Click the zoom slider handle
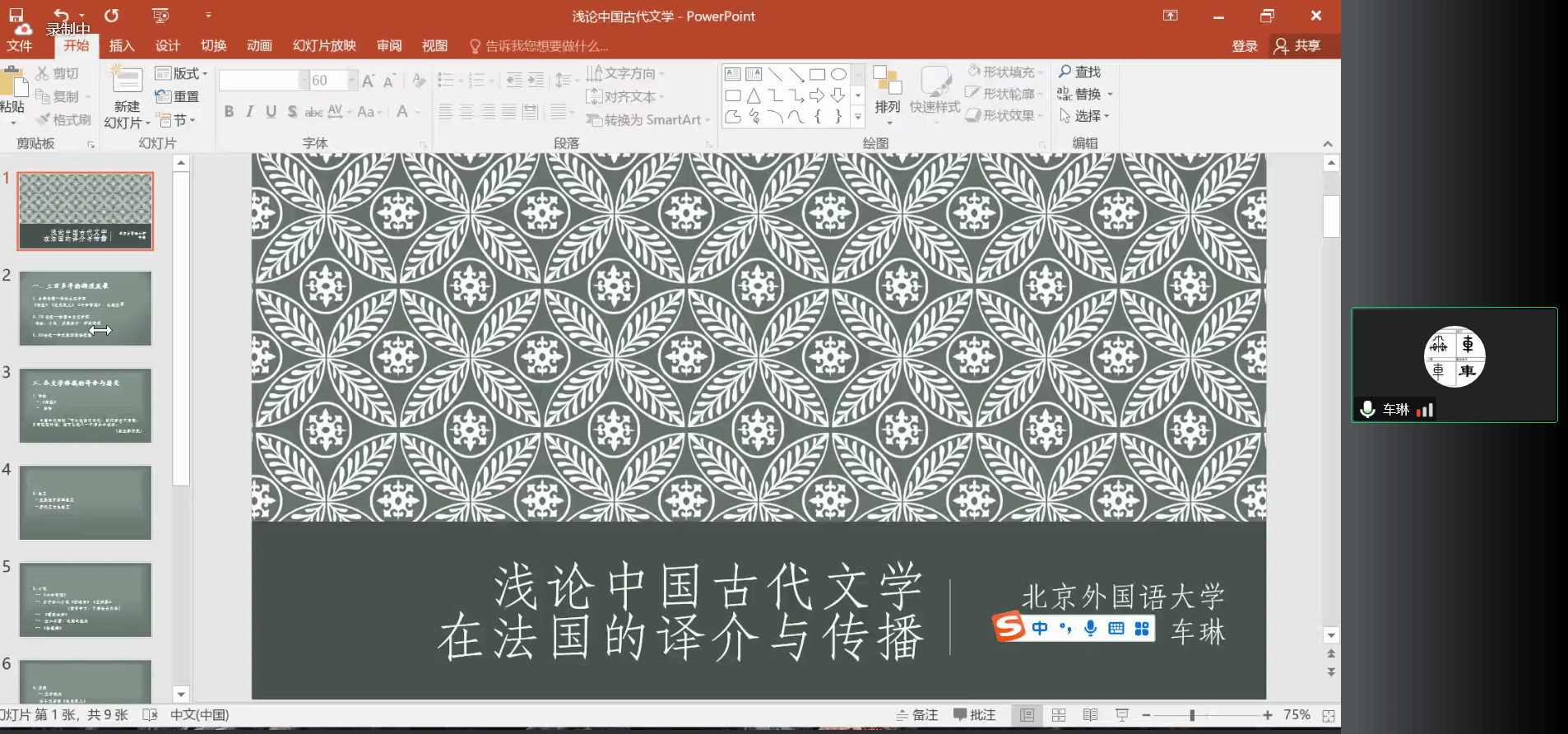The image size is (1568, 734). (1192, 715)
